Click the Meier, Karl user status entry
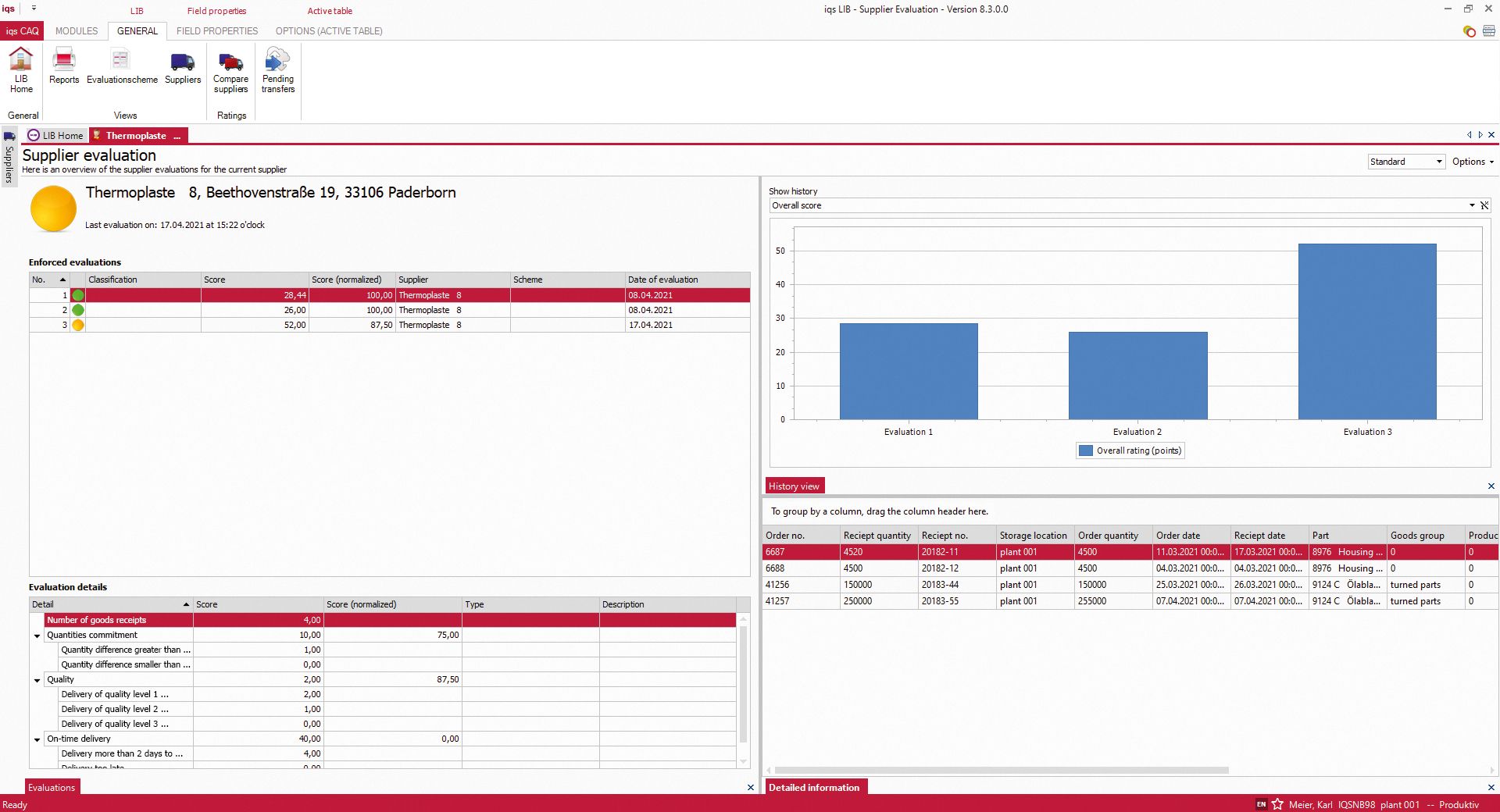 coord(1311,804)
